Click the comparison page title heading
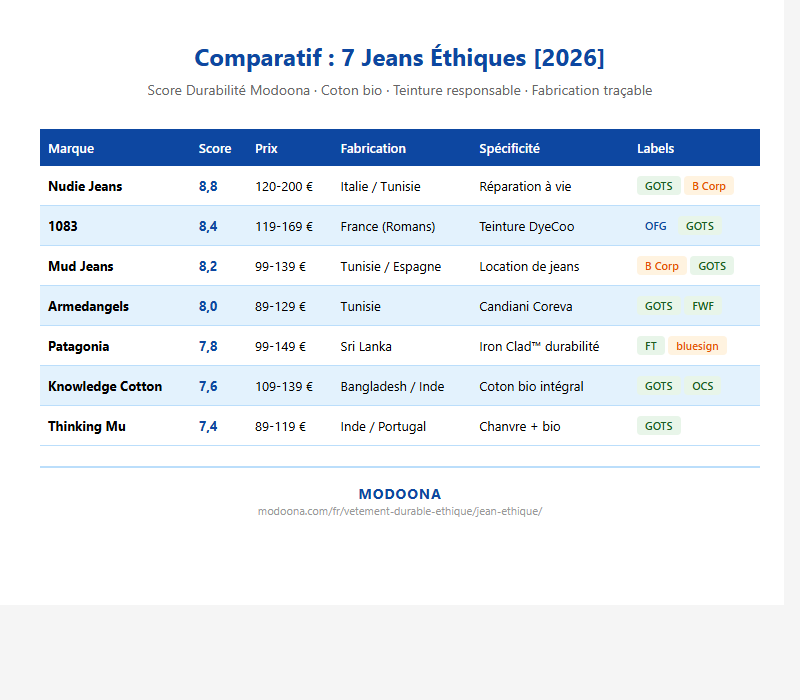Screen dimensions: 800x700 pos(400,58)
